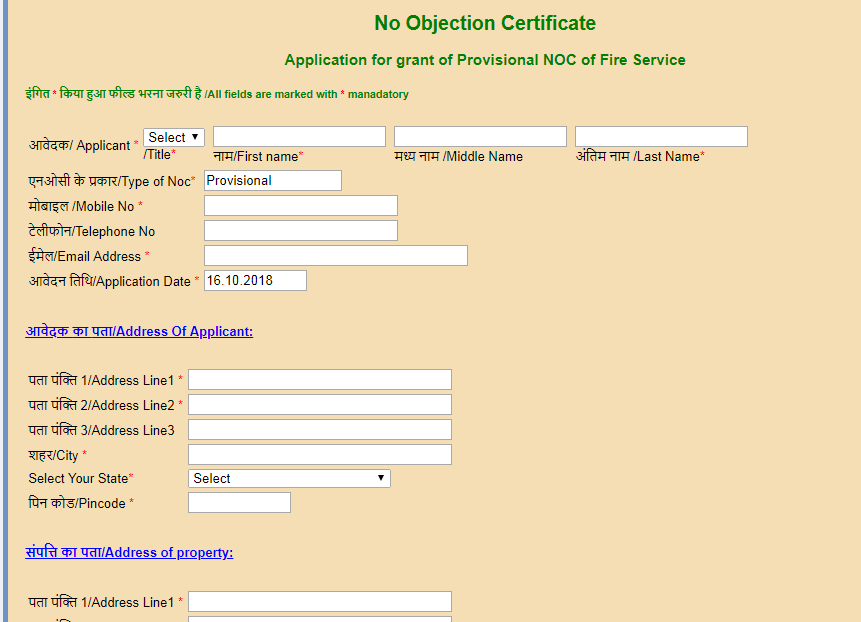Click the Application Date field showing 16.10.2018
The width and height of the screenshot is (861, 622).
click(x=254, y=280)
